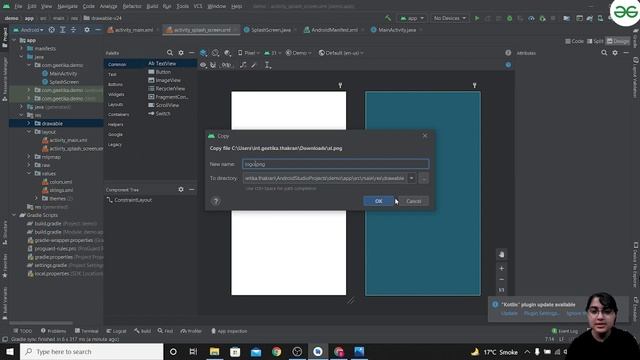Switch to Split view mode
Screen dimensions: 640x360
coord(596,41)
